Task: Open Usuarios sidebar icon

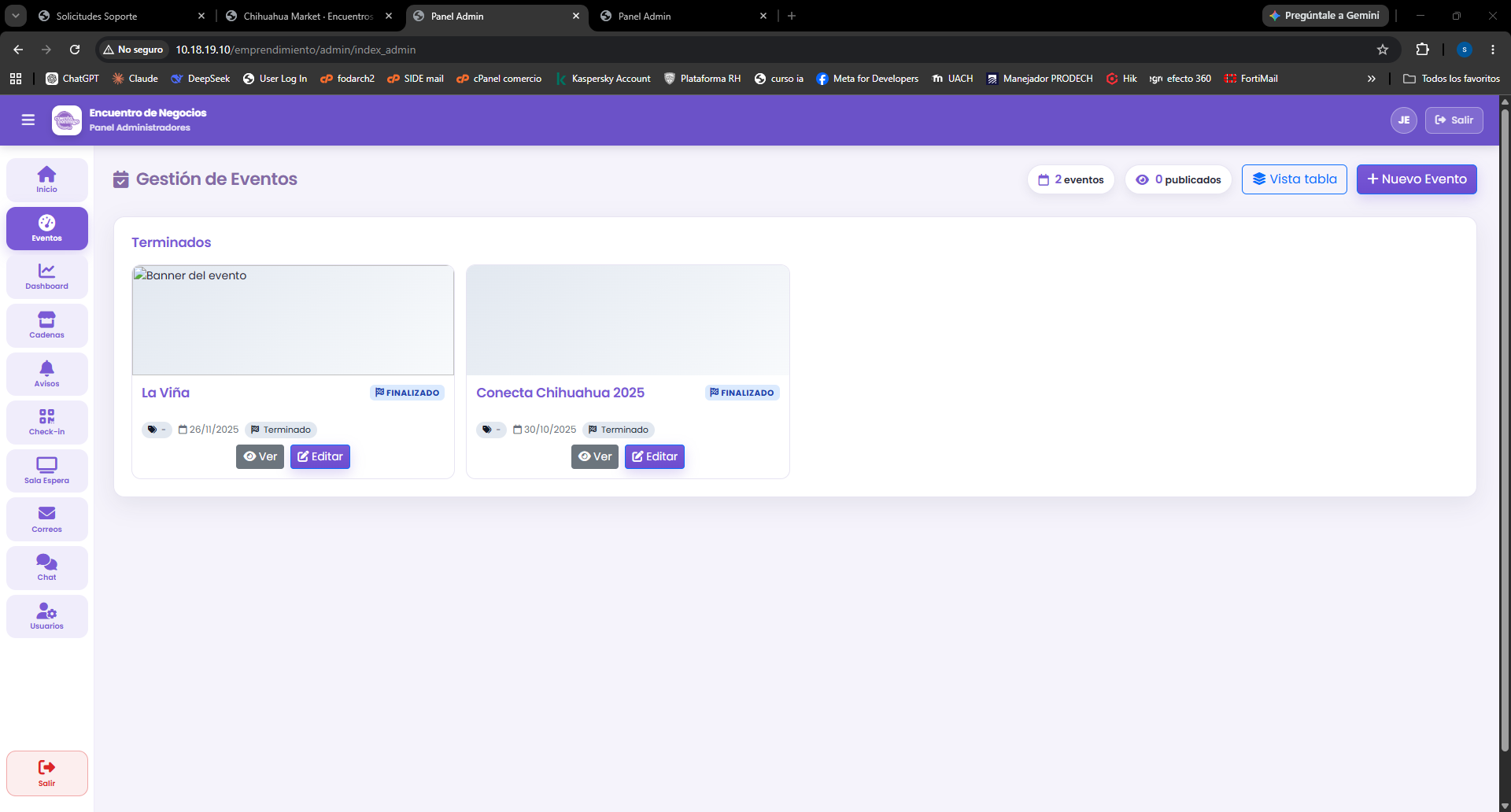Action: pyautogui.click(x=46, y=617)
